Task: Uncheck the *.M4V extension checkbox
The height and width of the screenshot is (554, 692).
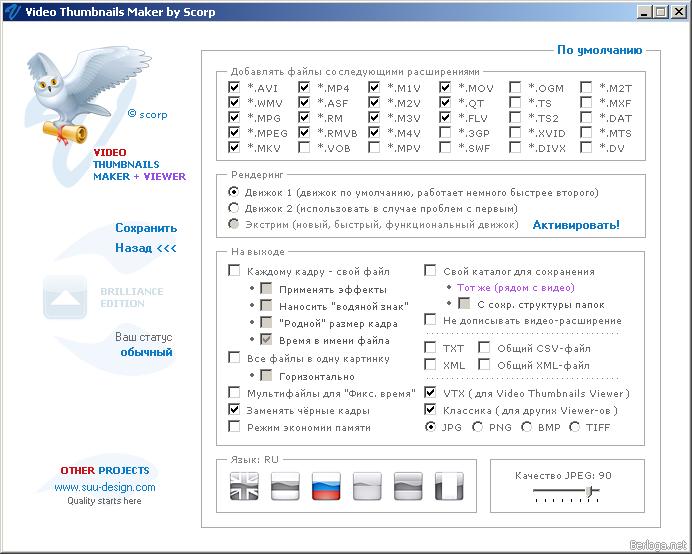Action: (374, 132)
